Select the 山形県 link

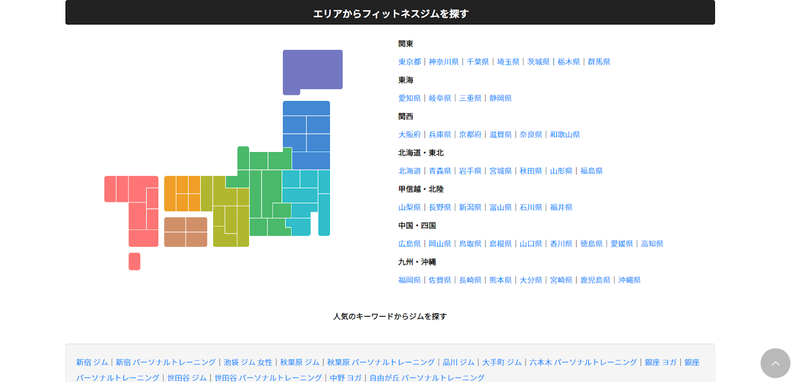coord(561,171)
